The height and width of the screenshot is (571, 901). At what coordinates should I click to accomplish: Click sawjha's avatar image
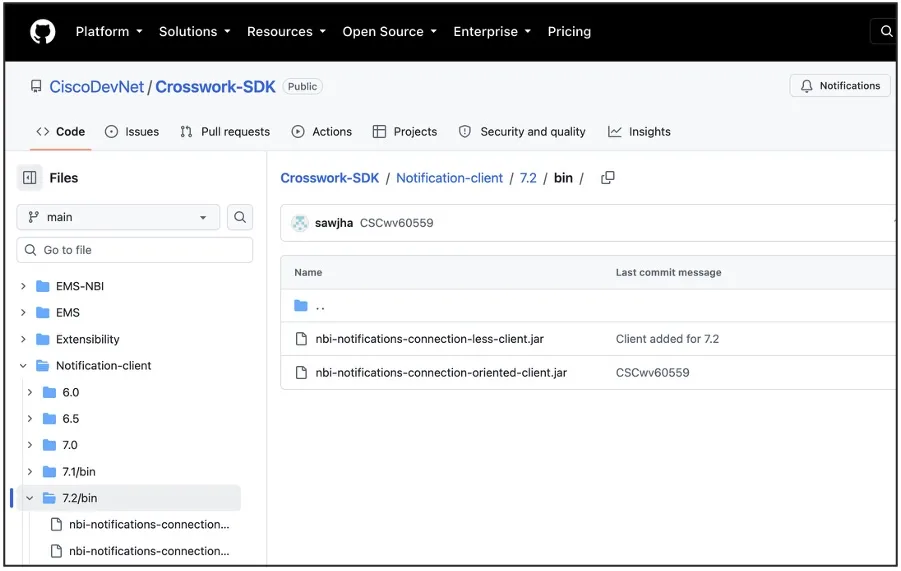point(299,223)
